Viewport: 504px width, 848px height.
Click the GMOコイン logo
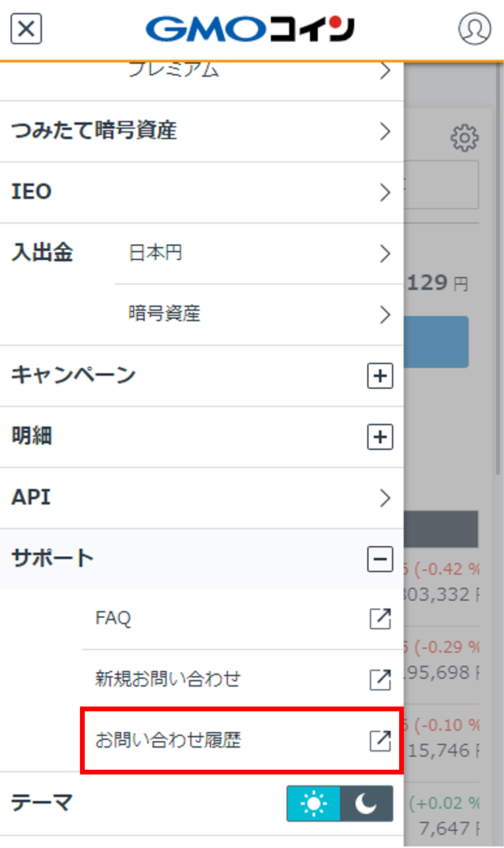(250, 29)
